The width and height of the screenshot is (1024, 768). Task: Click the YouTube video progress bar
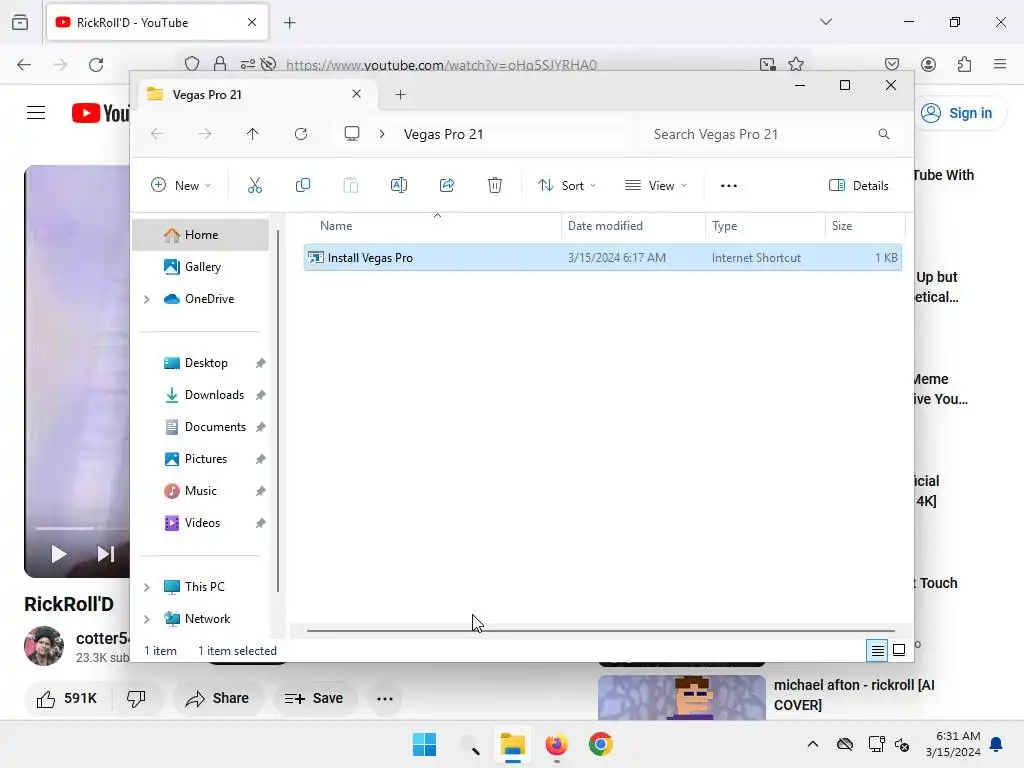[82, 528]
